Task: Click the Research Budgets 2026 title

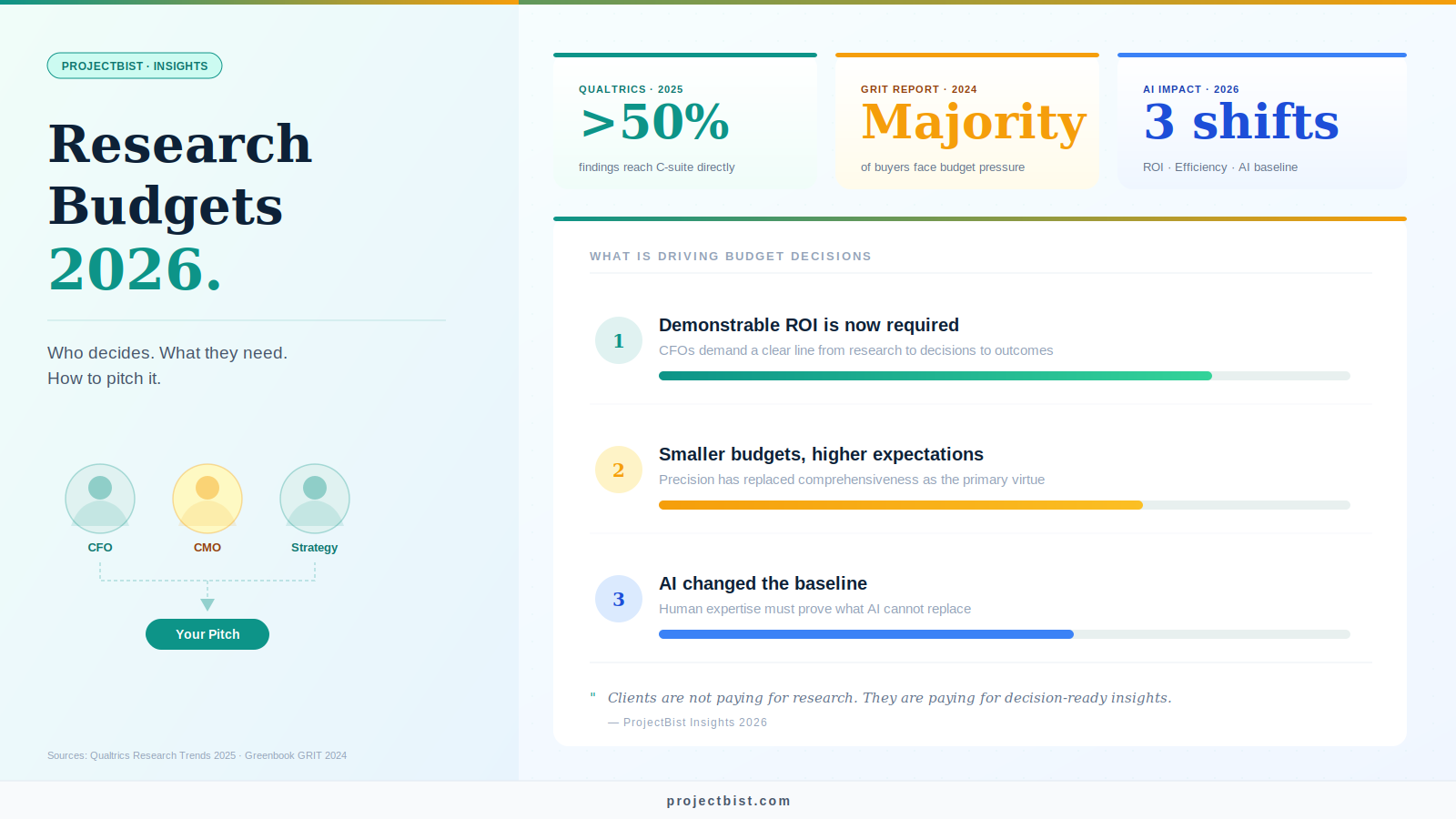Action: pos(180,207)
